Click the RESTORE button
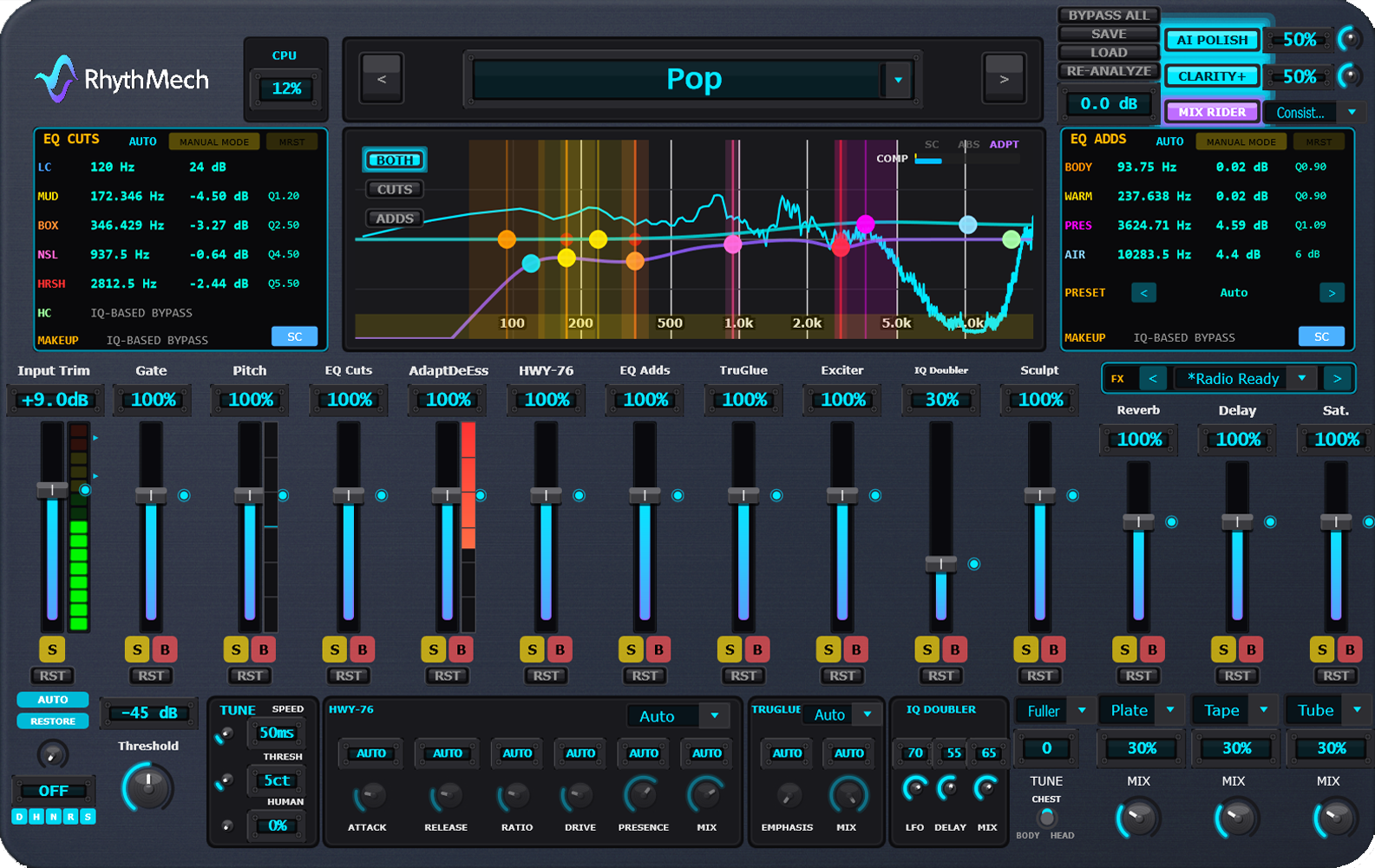This screenshot has width=1375, height=868. coord(52,721)
